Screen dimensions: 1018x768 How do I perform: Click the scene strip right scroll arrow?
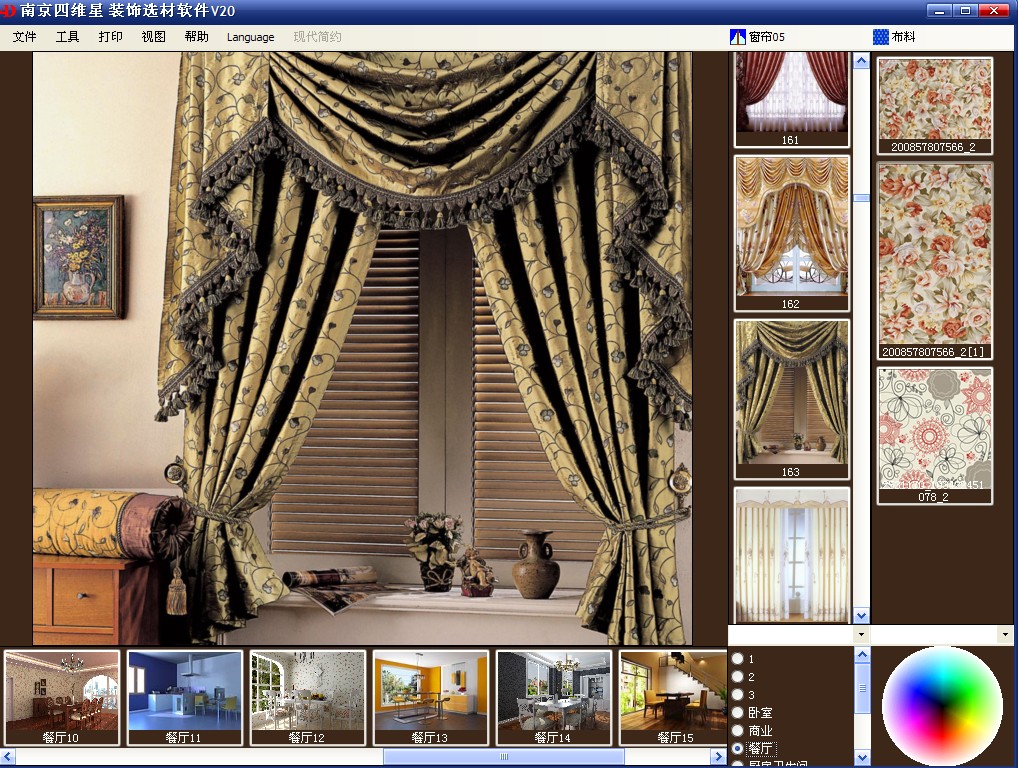pos(718,756)
